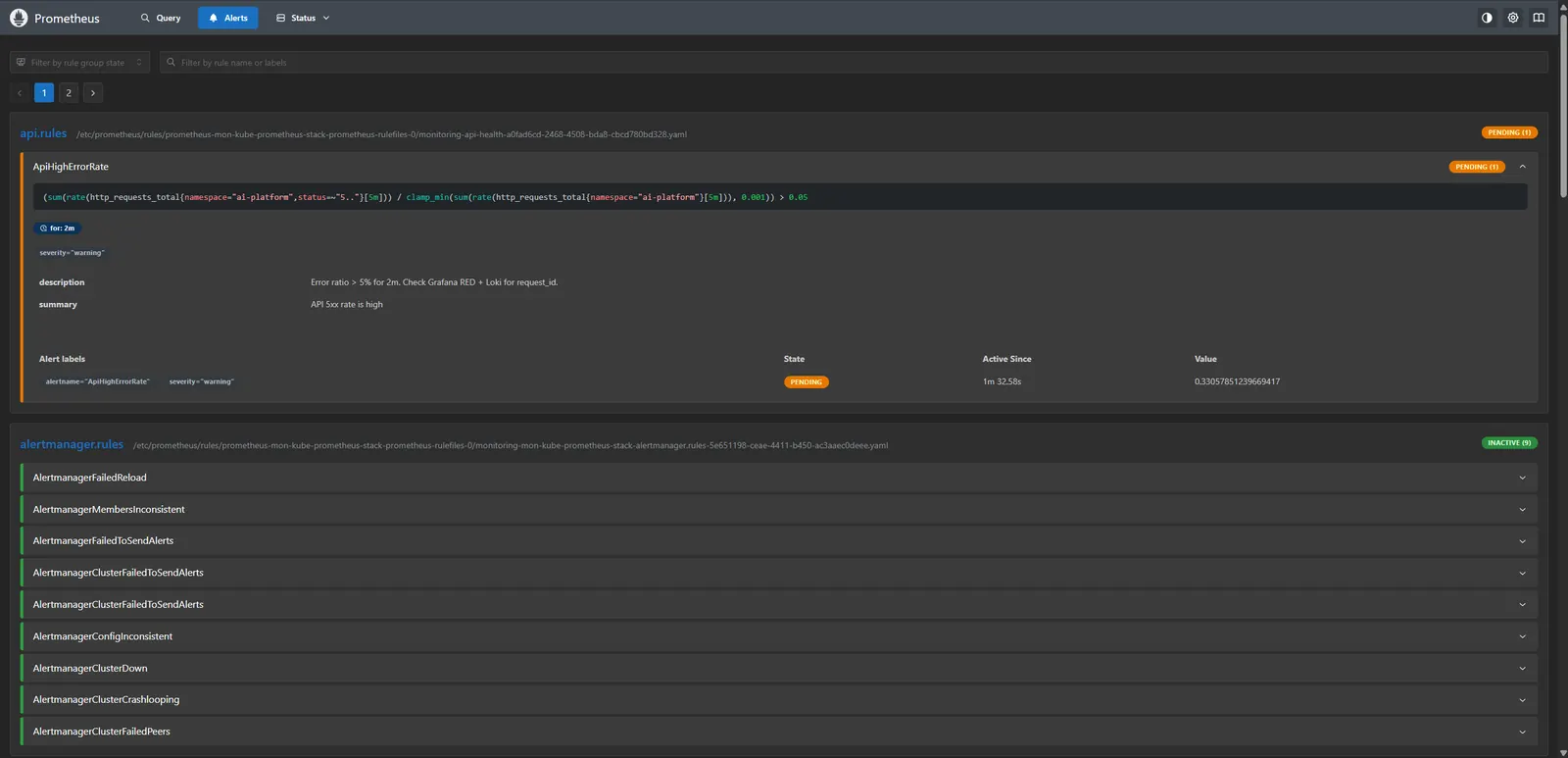Viewport: 1568px width, 758px height.
Task: Click the alert value 0.33057851239669417
Action: [1237, 381]
